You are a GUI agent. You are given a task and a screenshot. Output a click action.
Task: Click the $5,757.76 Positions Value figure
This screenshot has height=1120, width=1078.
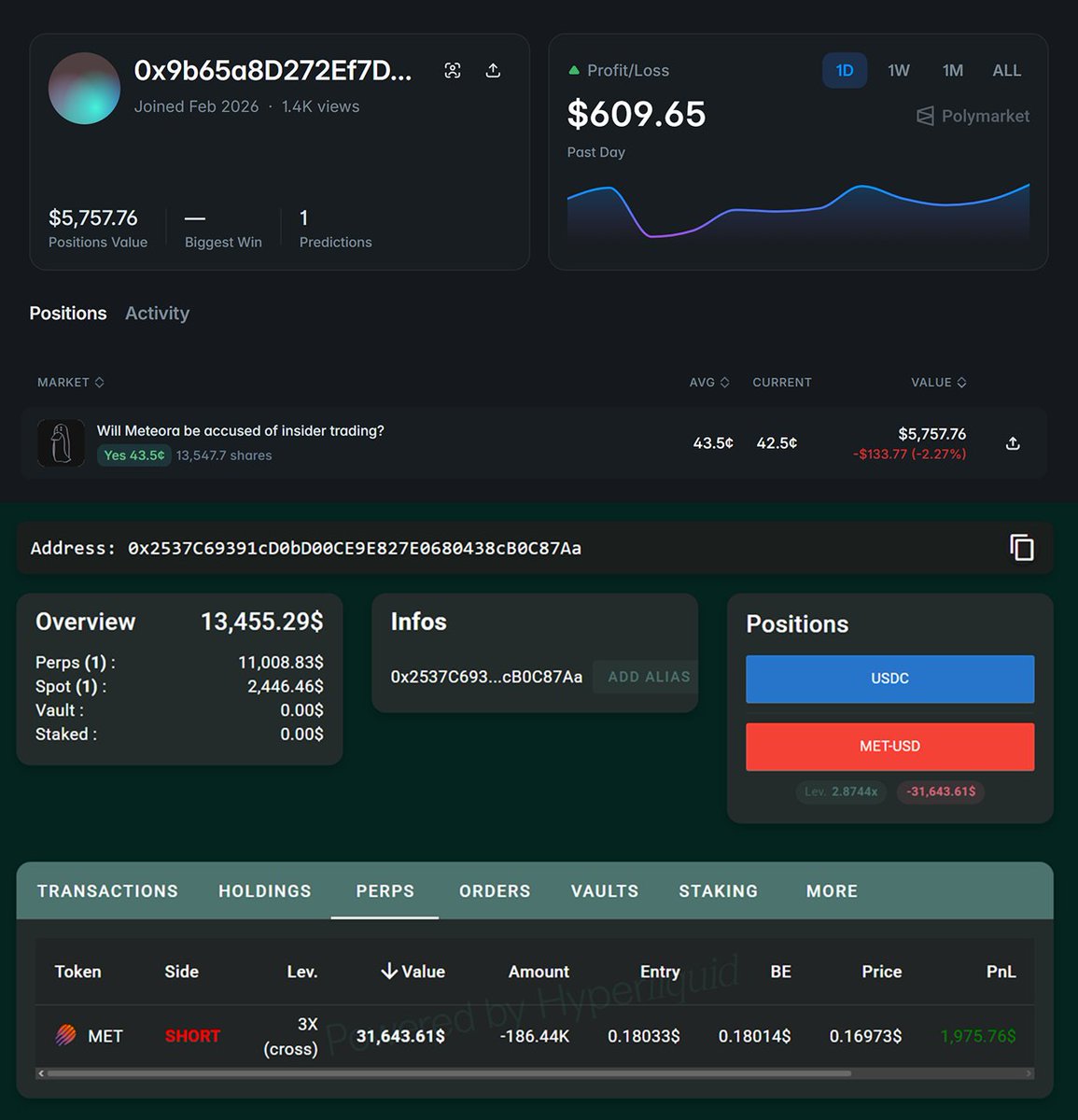(93, 218)
